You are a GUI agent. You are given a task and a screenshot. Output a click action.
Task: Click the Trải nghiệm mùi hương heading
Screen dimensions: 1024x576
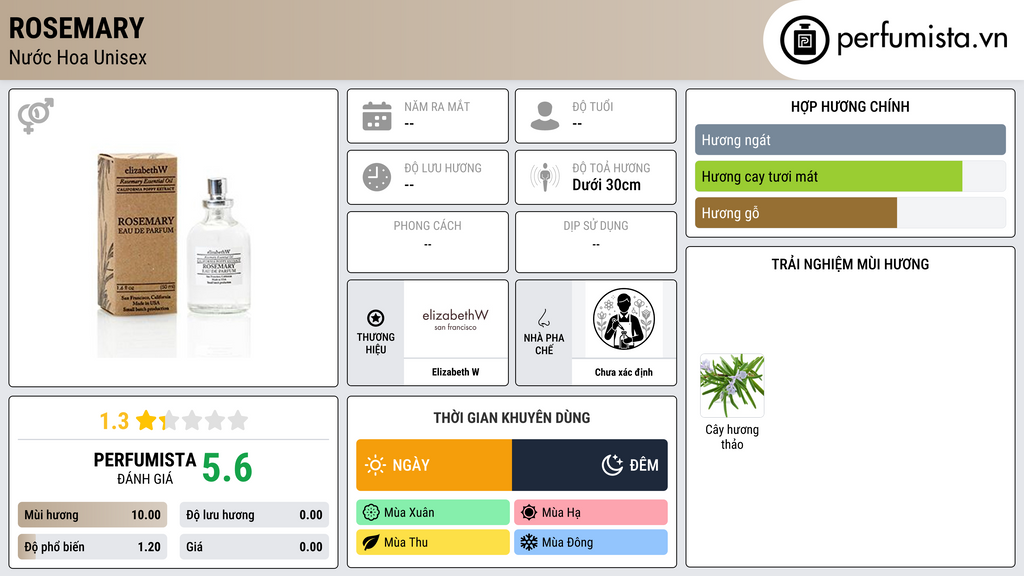pos(850,264)
